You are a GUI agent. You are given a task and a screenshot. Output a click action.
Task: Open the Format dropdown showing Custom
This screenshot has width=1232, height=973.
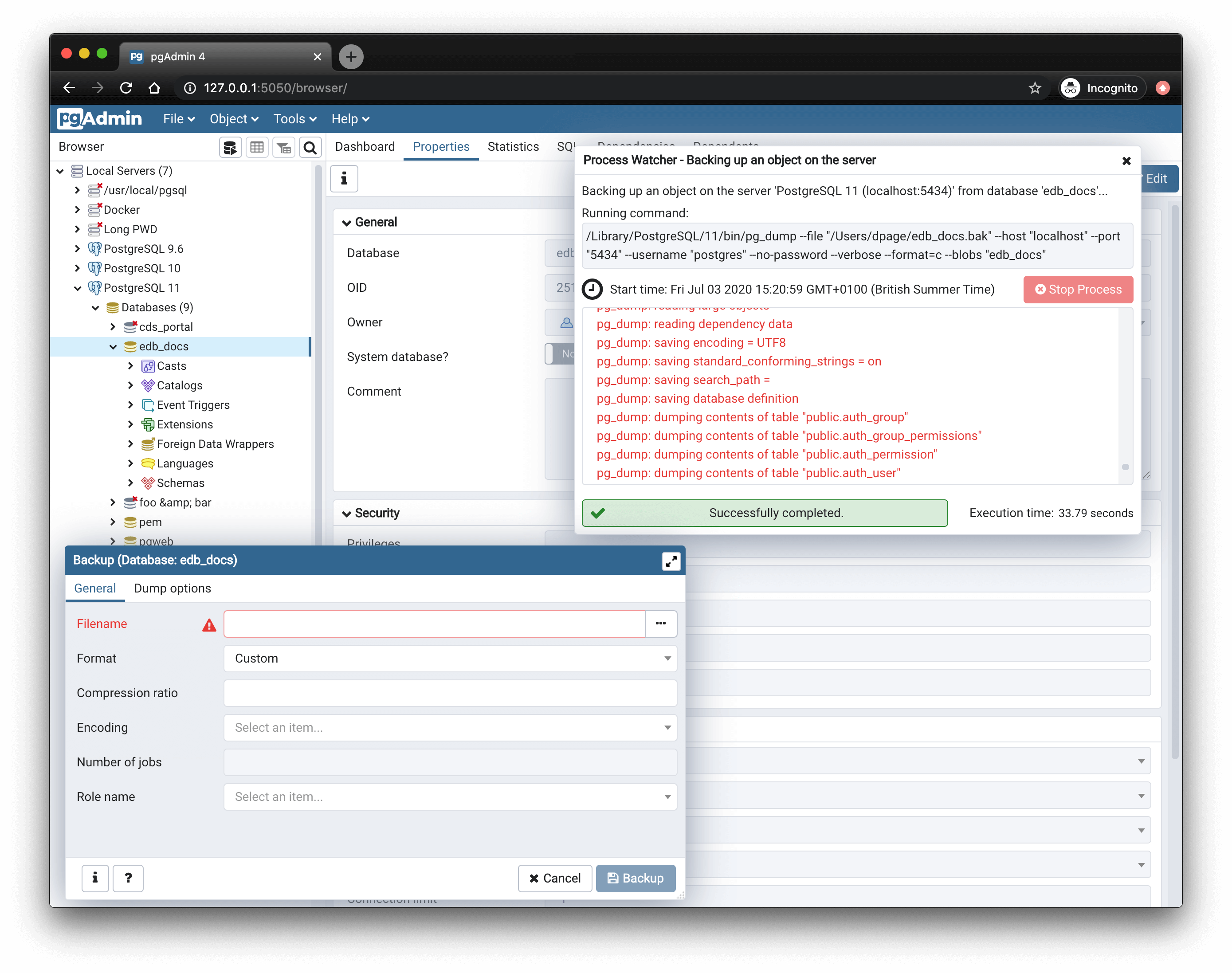click(450, 659)
